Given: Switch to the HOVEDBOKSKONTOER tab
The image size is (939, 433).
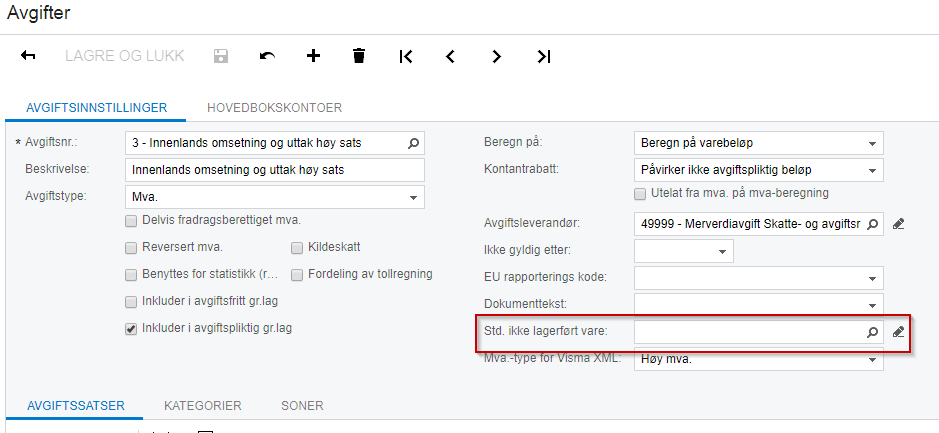Looking at the screenshot, I should 274,108.
